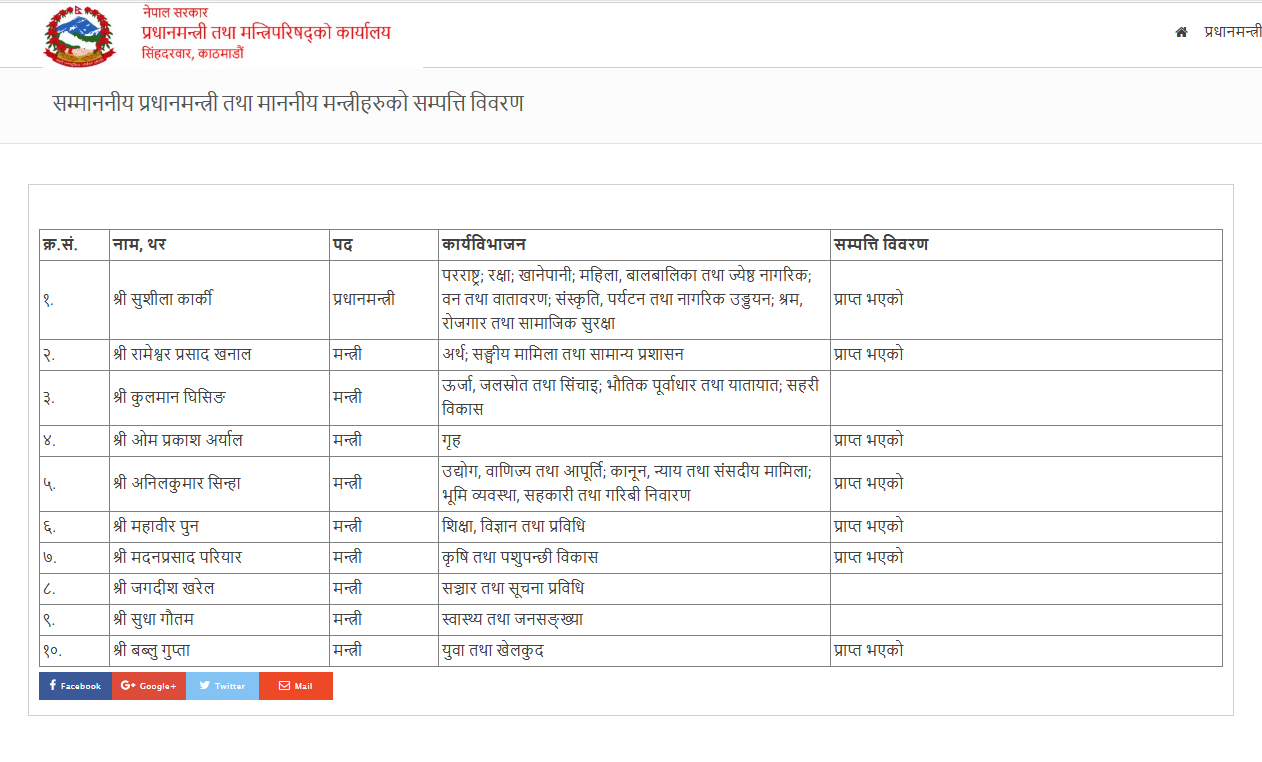The height and width of the screenshot is (762, 1262).
Task: Share the page on Google+
Action: tap(149, 686)
